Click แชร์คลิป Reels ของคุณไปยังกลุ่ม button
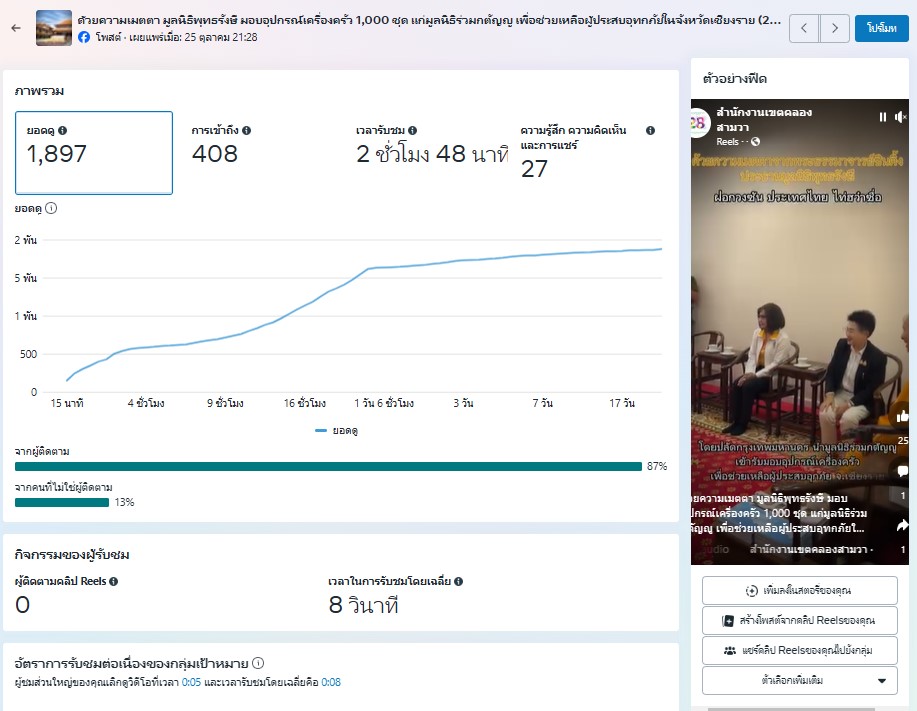The height and width of the screenshot is (711, 917). [x=798, y=651]
